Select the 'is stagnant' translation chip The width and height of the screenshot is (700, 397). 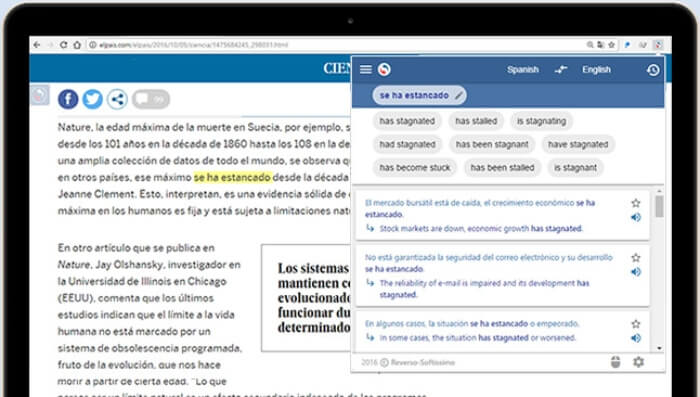tap(575, 167)
